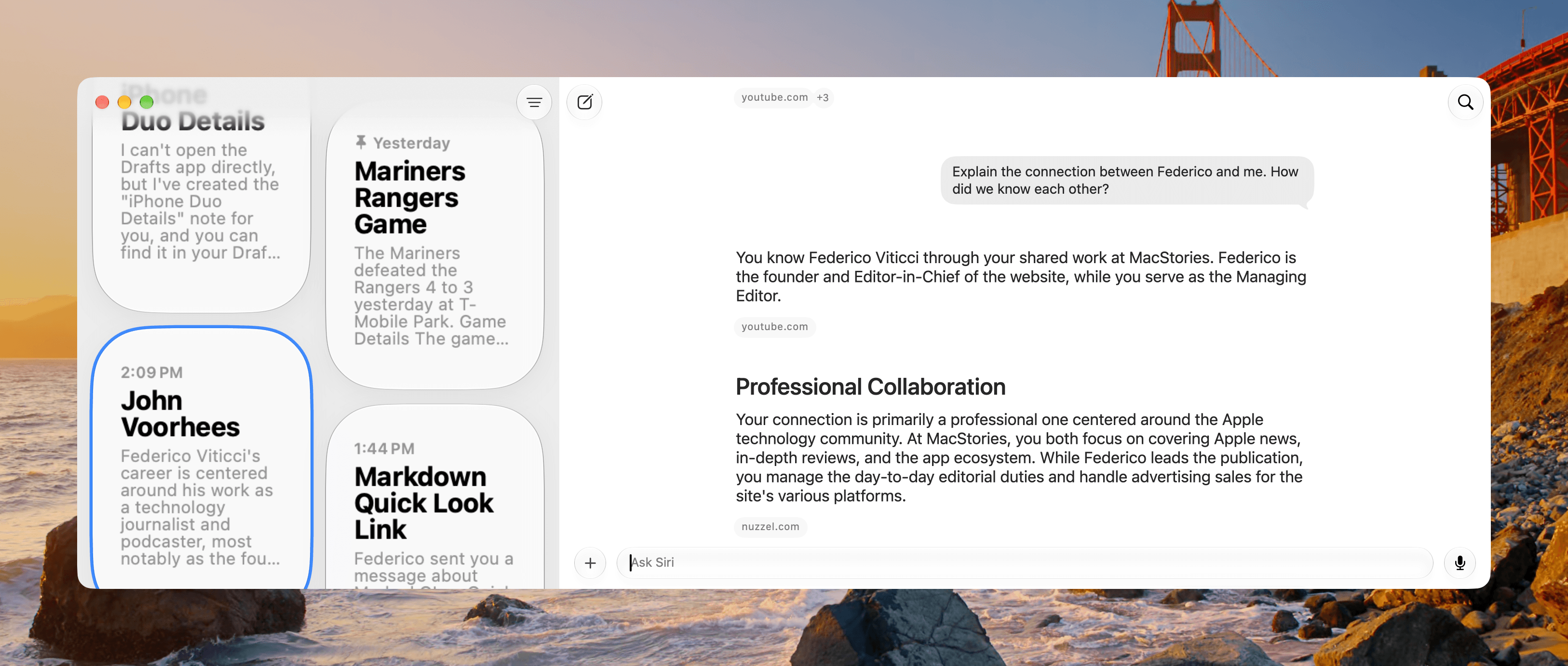Close the window with red button
This screenshot has height=666, width=1568.
coord(102,102)
